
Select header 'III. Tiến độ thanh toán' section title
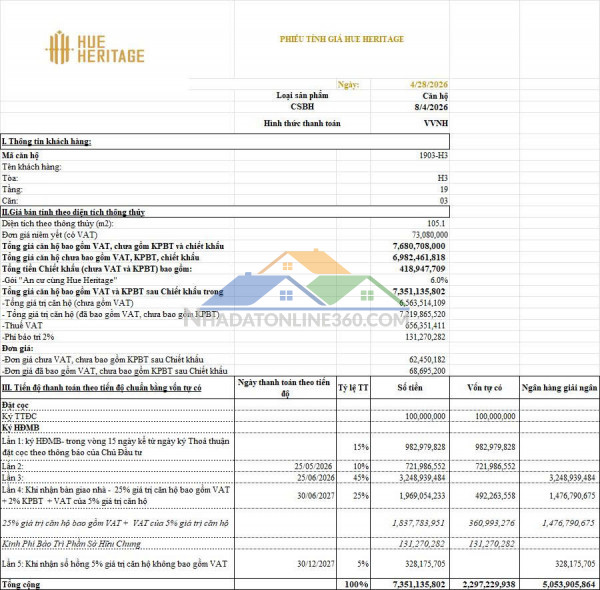pos(102,388)
